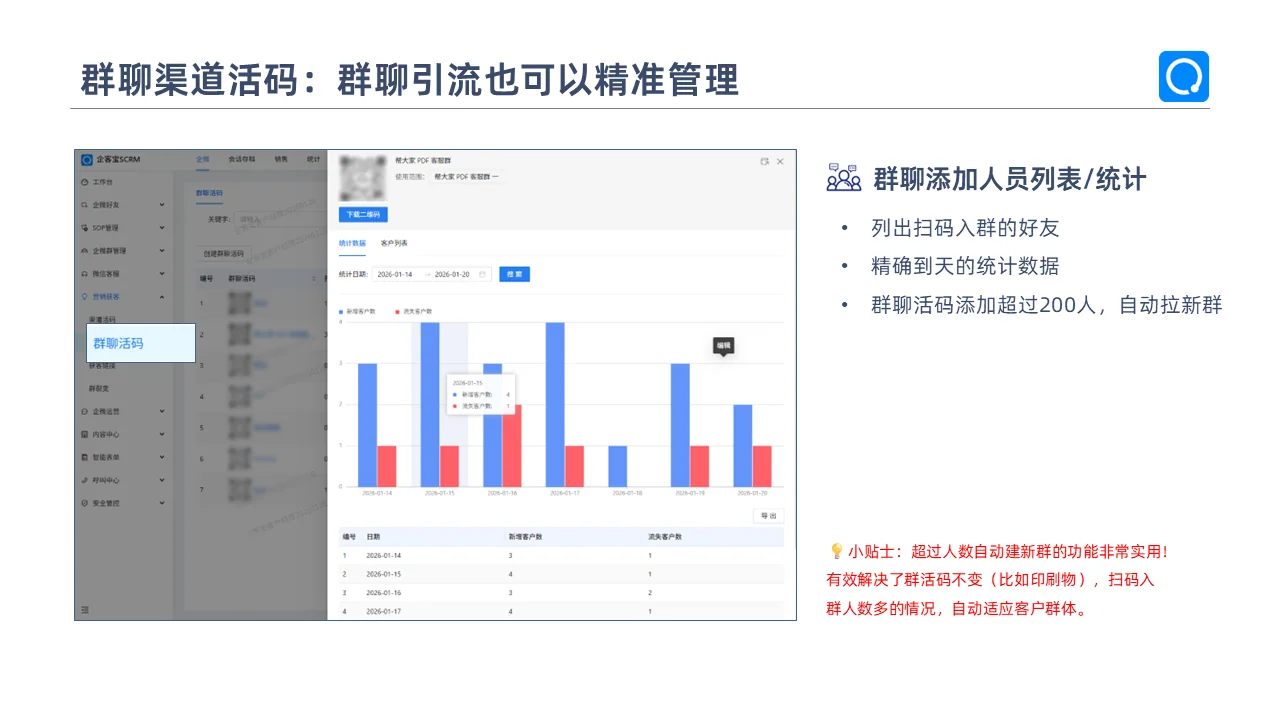Click the 创建群聊活码 button
The image size is (1280, 720).
(223, 254)
